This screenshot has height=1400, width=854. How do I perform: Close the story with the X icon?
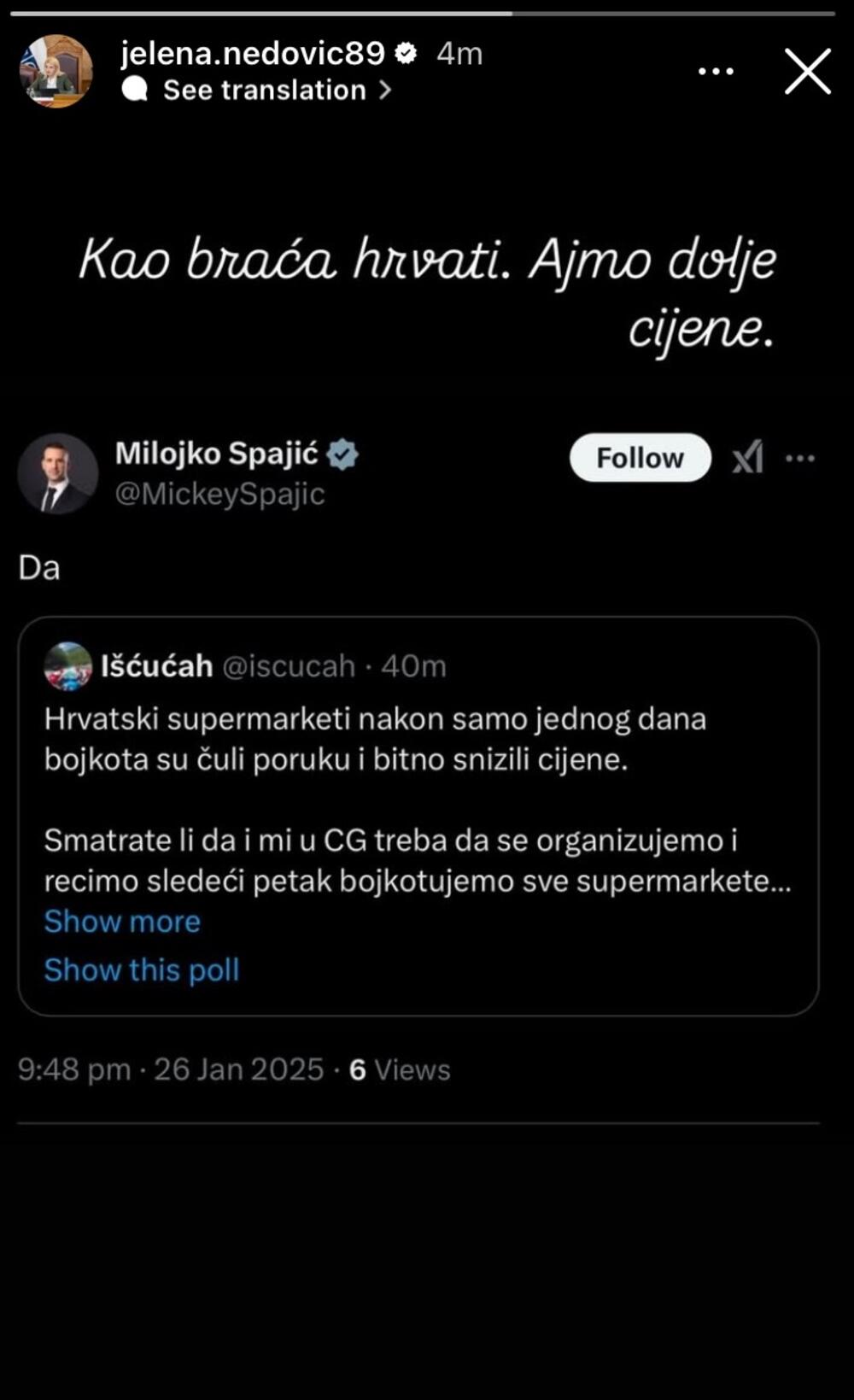coord(807,71)
